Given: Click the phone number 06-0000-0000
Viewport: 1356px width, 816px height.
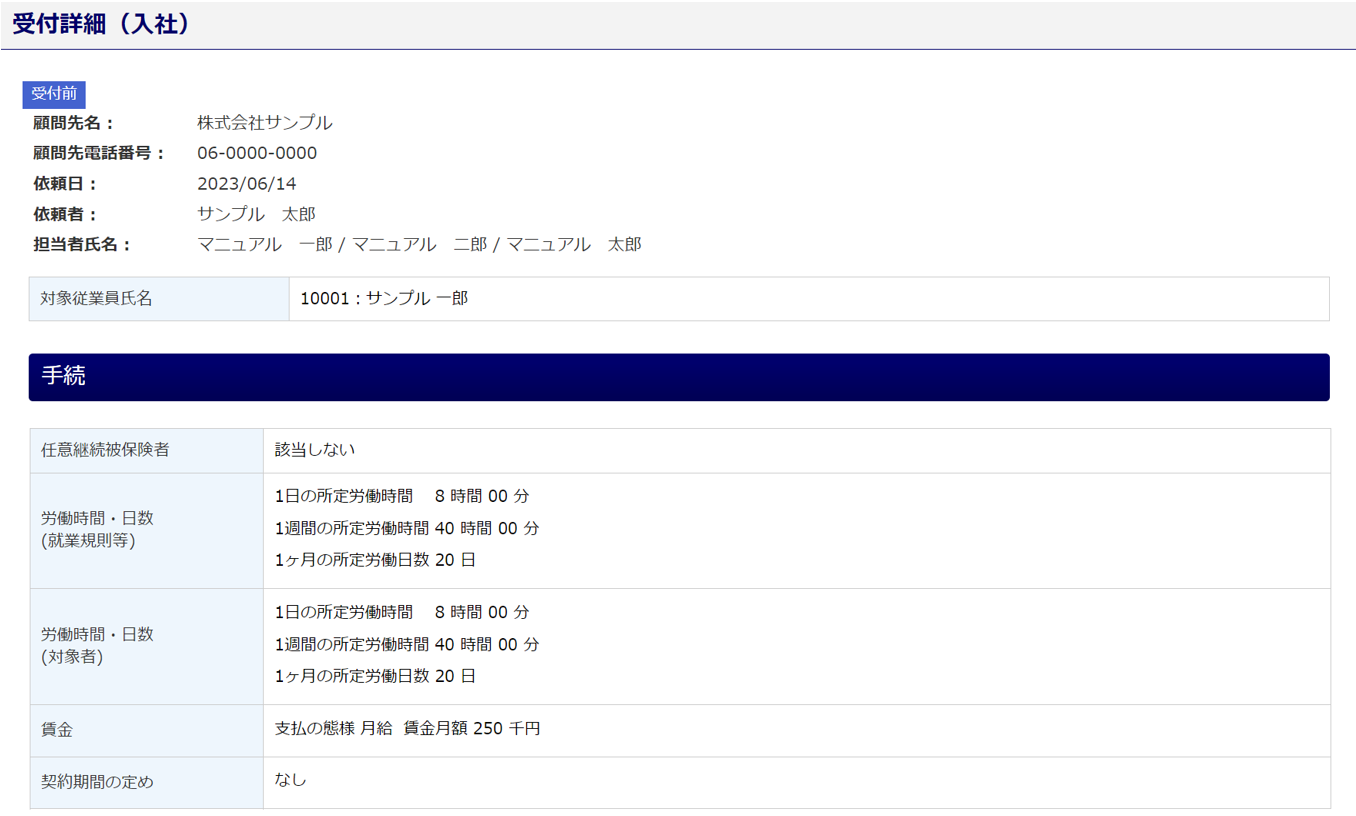Looking at the screenshot, I should [257, 153].
